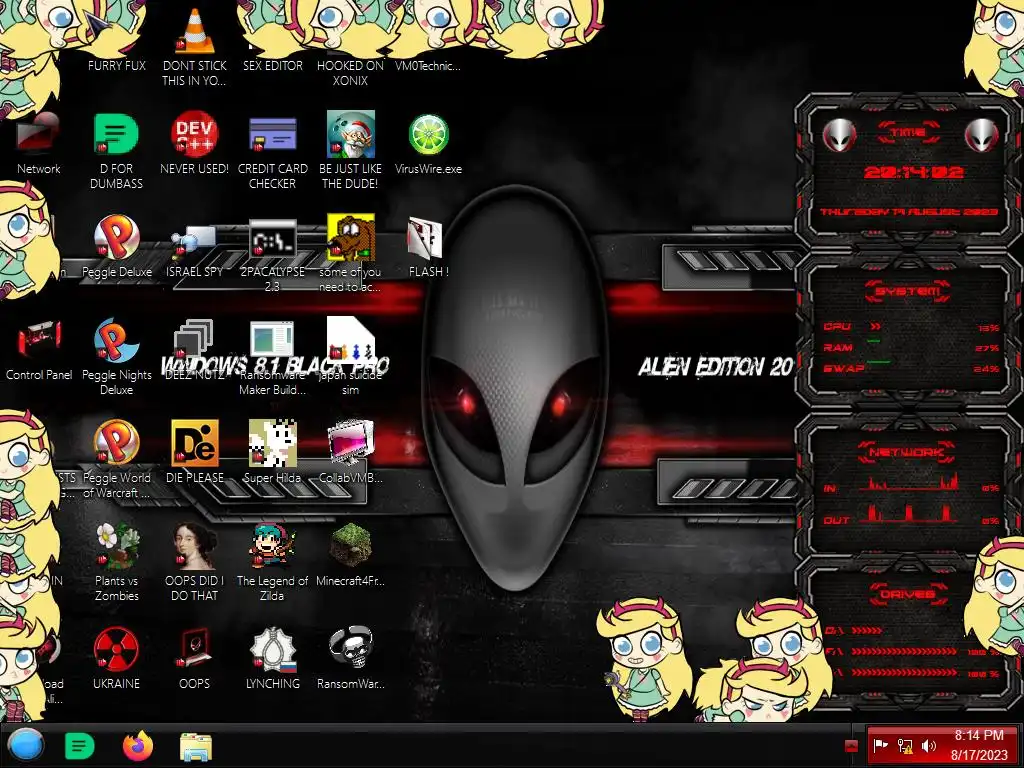The image size is (1024, 768).
Task: Open the OOPS DID I DO THAT portrait icon
Action: point(195,563)
